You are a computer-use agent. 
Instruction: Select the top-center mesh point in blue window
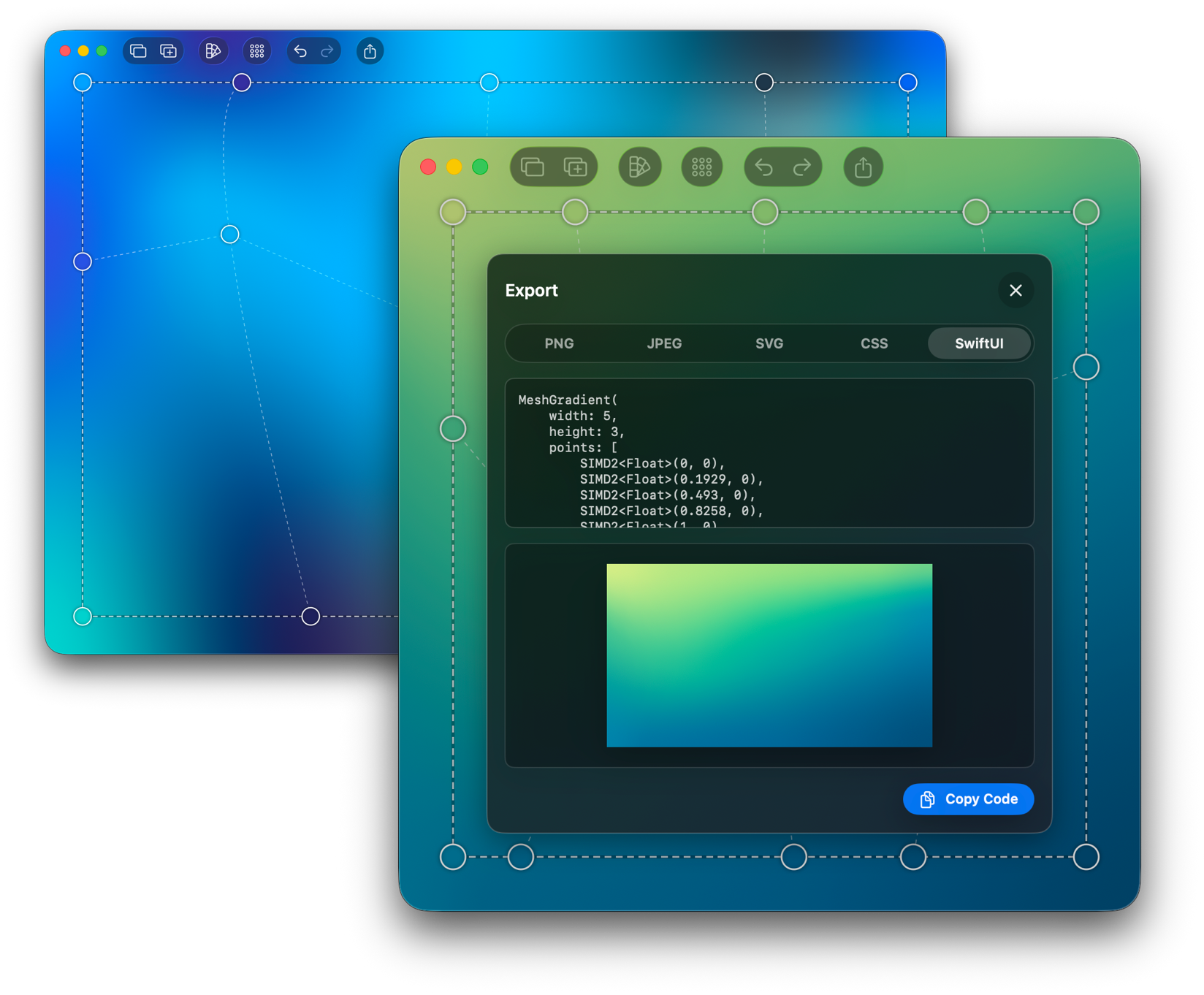(489, 83)
